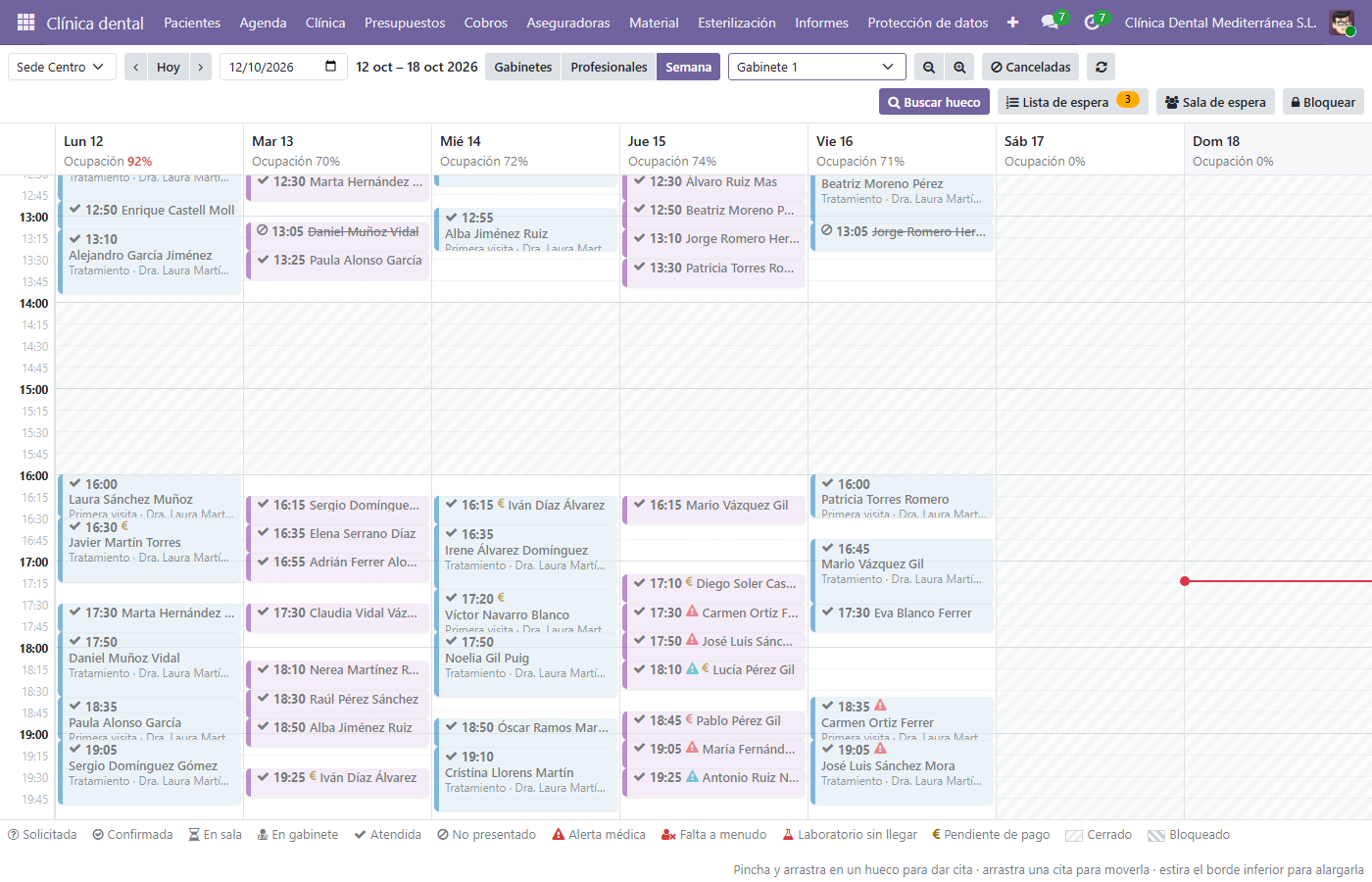The image size is (1372, 882).
Task: Open the Sede Centro dropdown
Action: coord(62,67)
